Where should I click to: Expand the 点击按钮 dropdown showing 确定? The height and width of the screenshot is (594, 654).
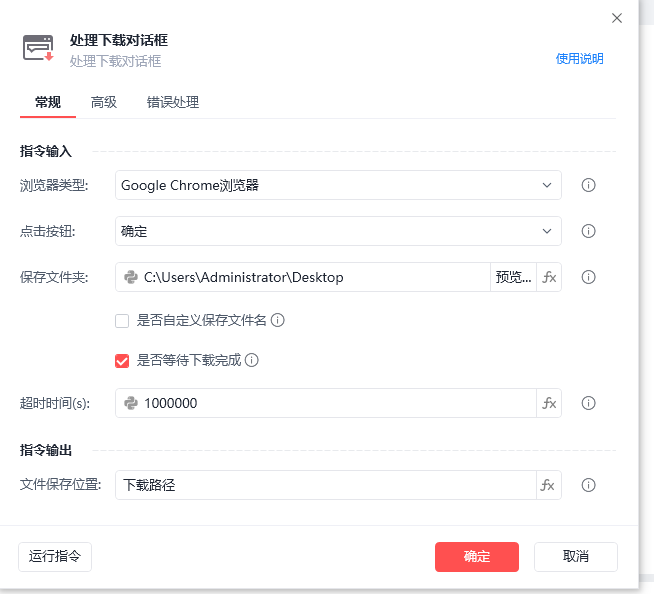[338, 231]
